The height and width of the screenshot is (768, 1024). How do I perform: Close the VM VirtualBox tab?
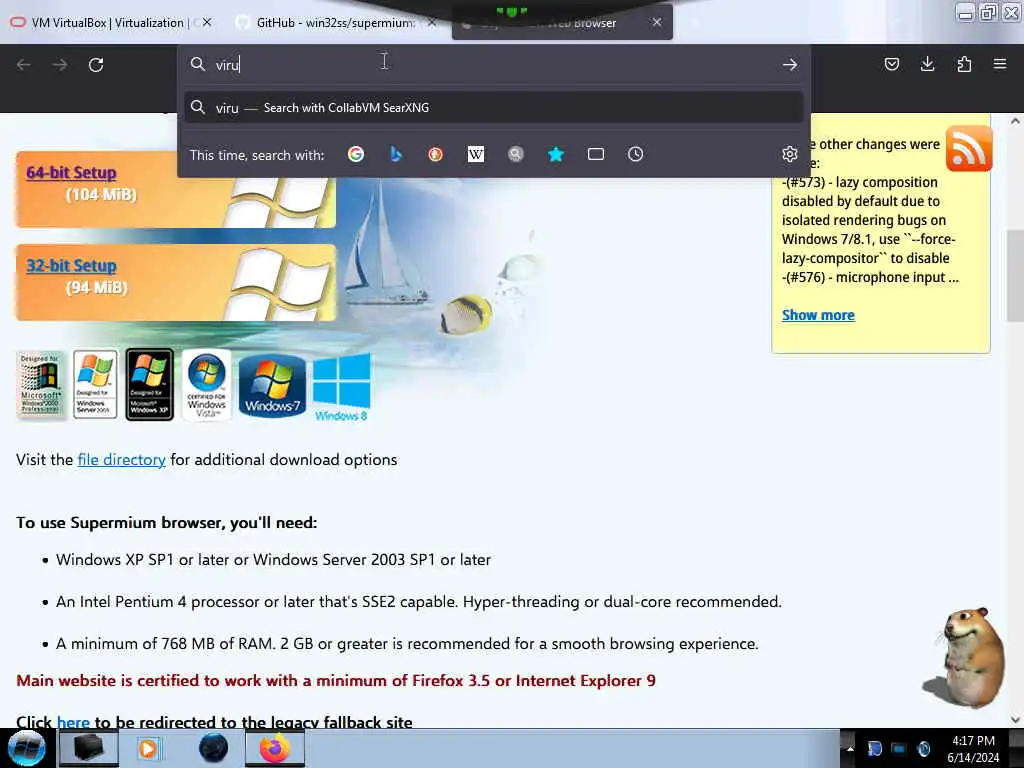pyautogui.click(x=207, y=23)
